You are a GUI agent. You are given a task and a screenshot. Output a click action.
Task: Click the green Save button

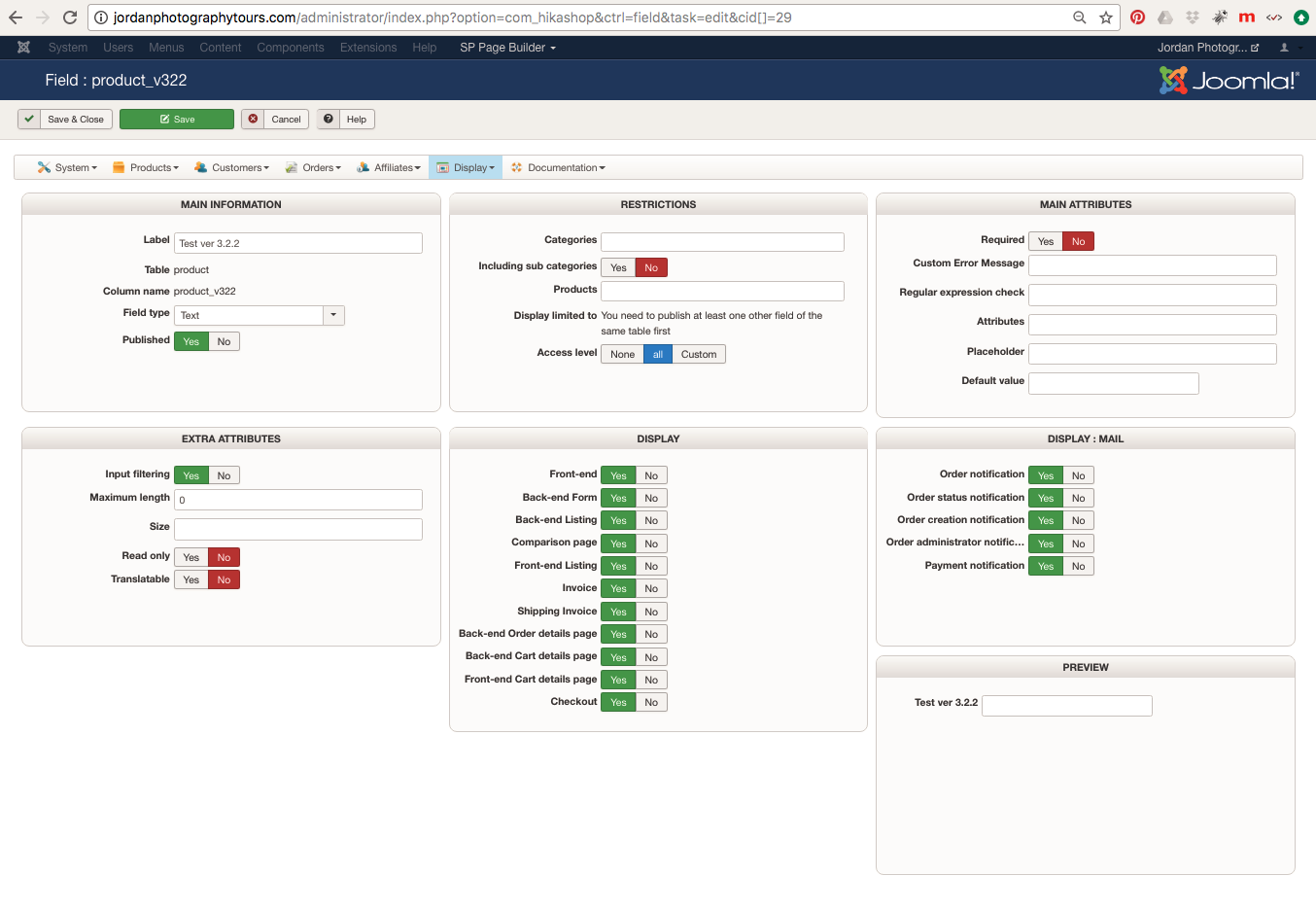click(x=177, y=119)
